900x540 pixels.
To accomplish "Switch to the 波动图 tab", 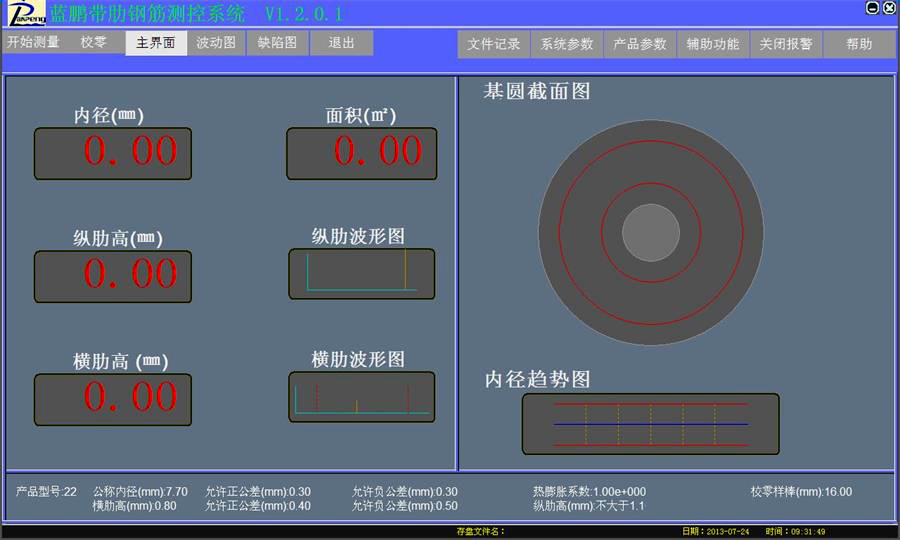I will coord(216,44).
